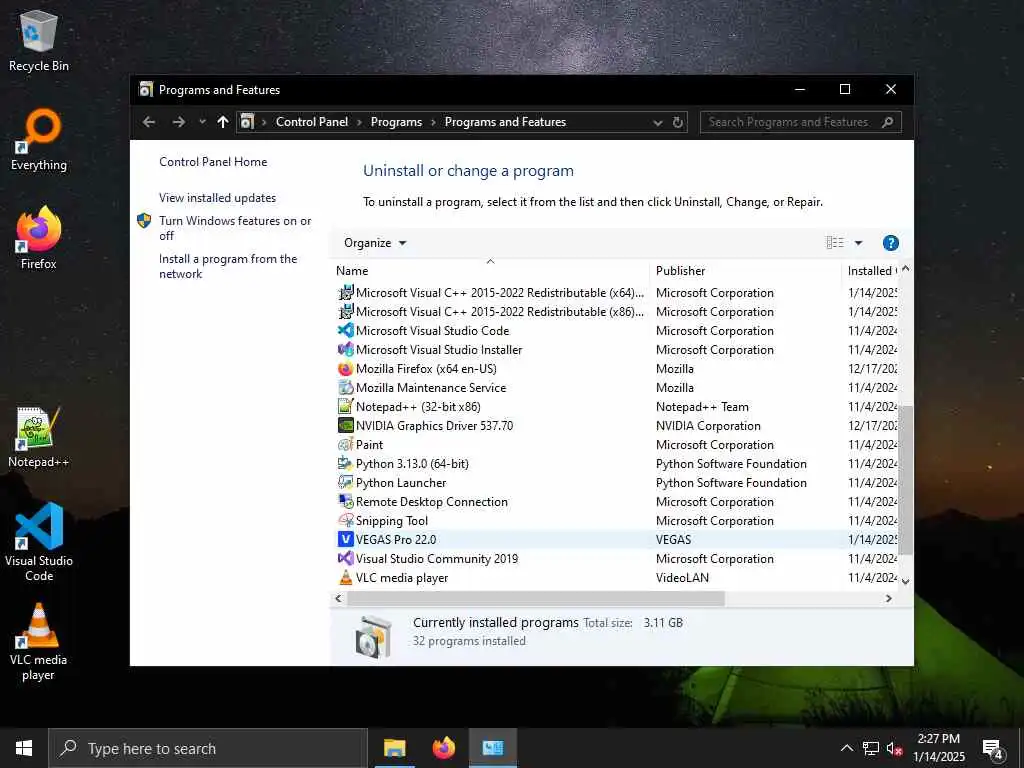Click the VEGAS Pro 22.0 program icon
The width and height of the screenshot is (1024, 768).
(x=345, y=539)
